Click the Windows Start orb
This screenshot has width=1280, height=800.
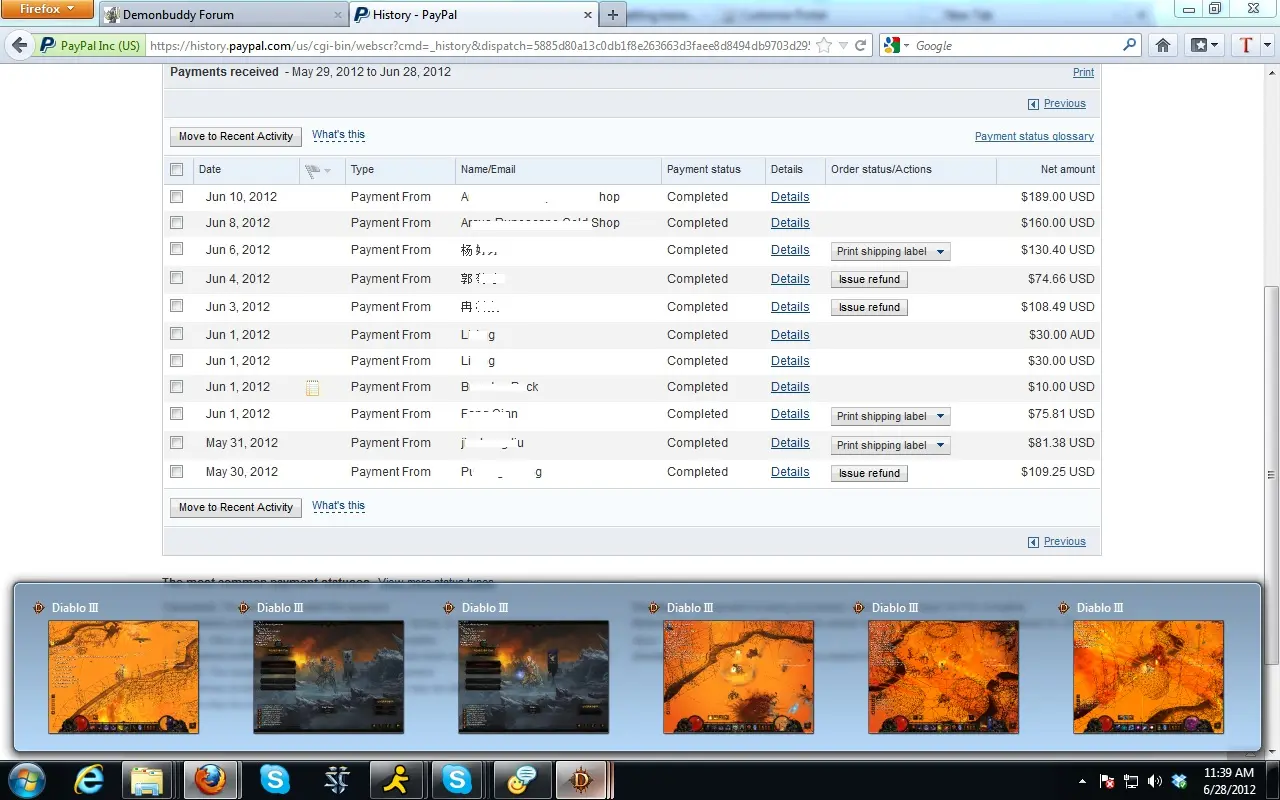pyautogui.click(x=27, y=779)
